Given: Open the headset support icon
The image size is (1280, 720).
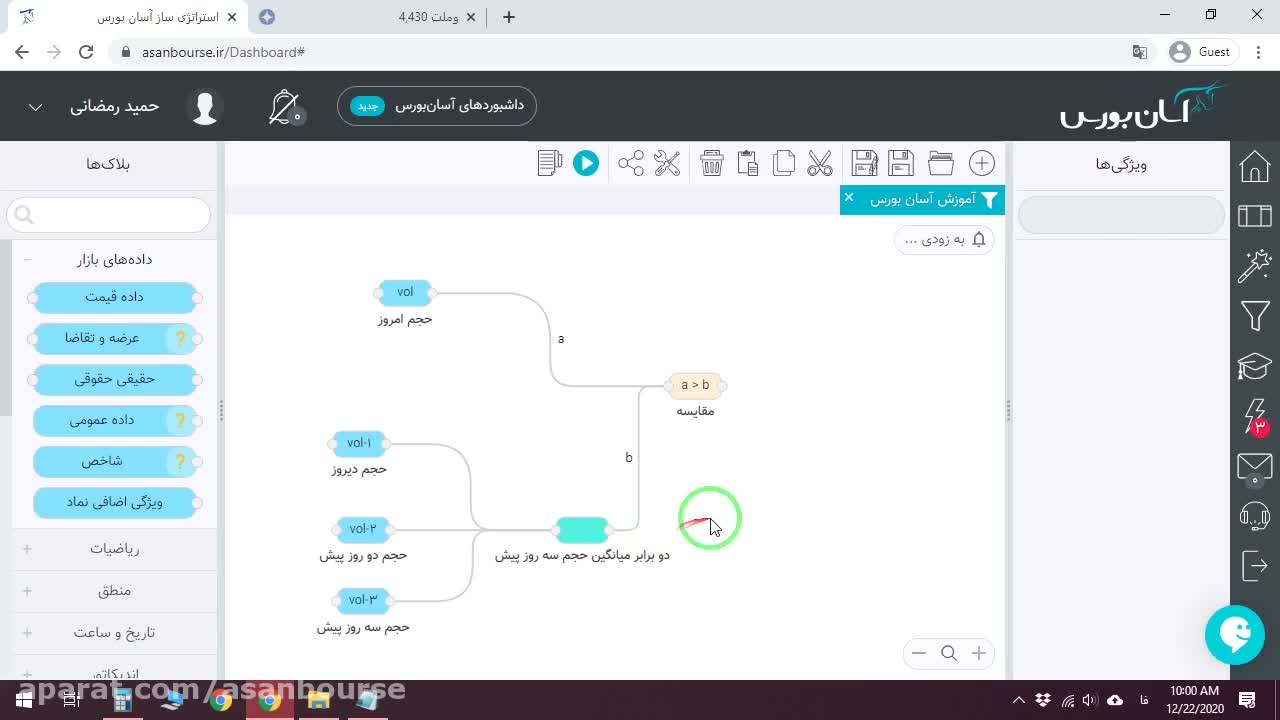Looking at the screenshot, I should [1255, 516].
